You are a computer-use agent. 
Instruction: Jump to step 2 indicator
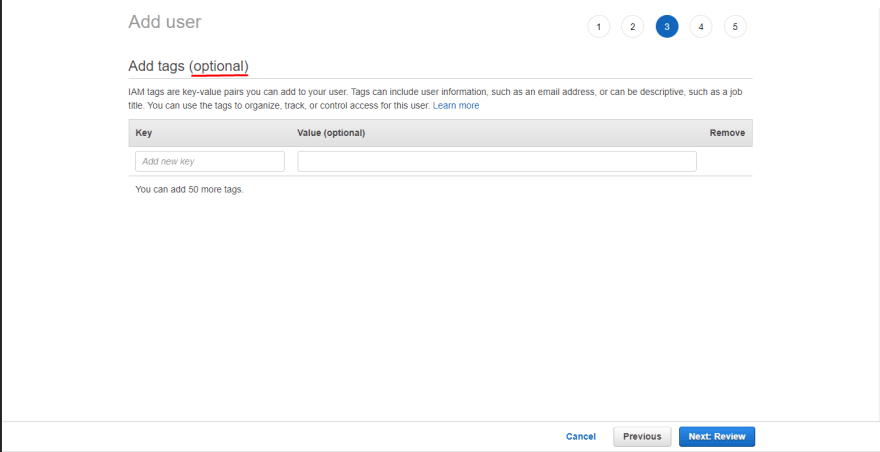point(632,26)
